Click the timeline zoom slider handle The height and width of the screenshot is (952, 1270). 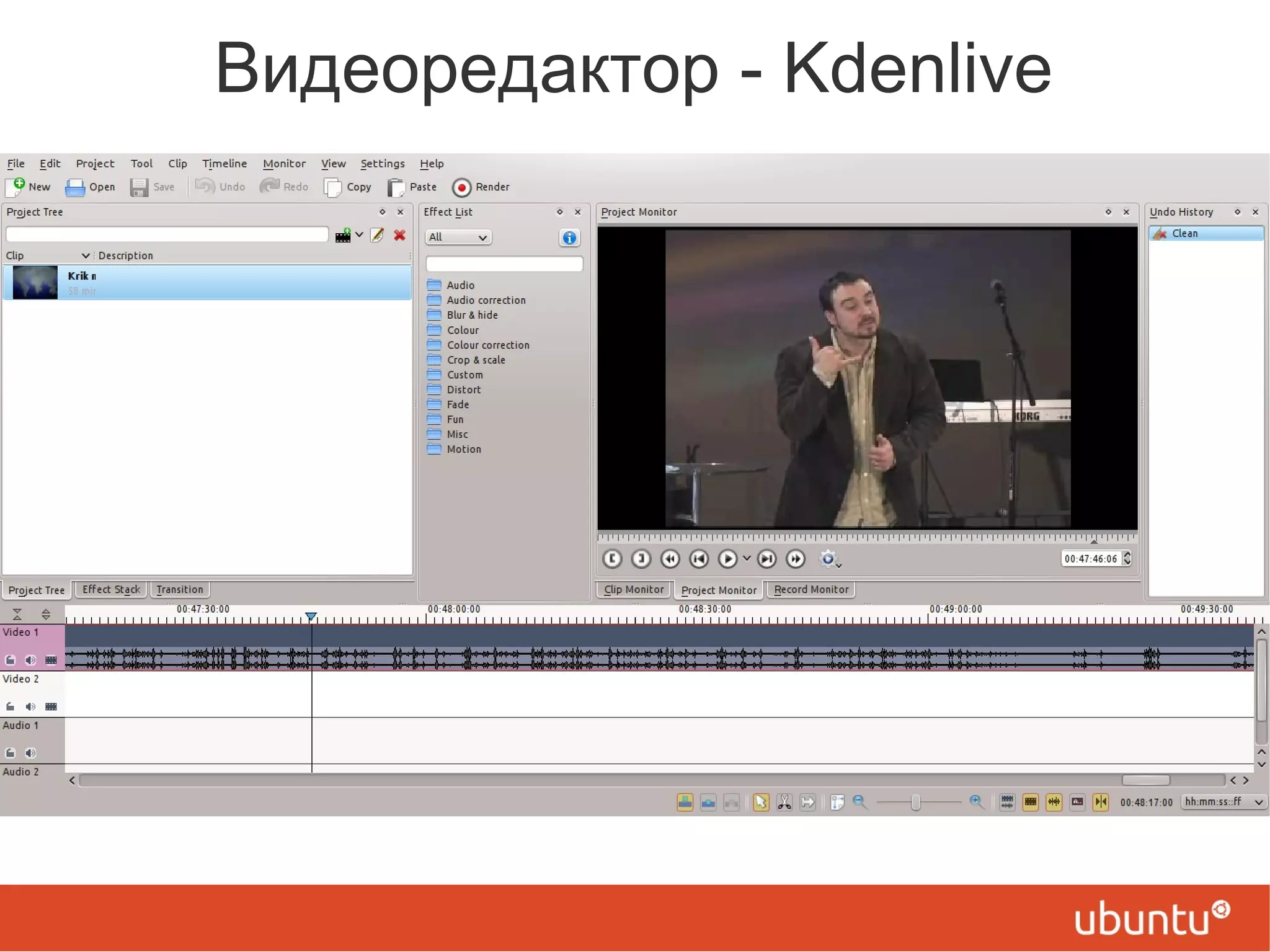click(915, 803)
